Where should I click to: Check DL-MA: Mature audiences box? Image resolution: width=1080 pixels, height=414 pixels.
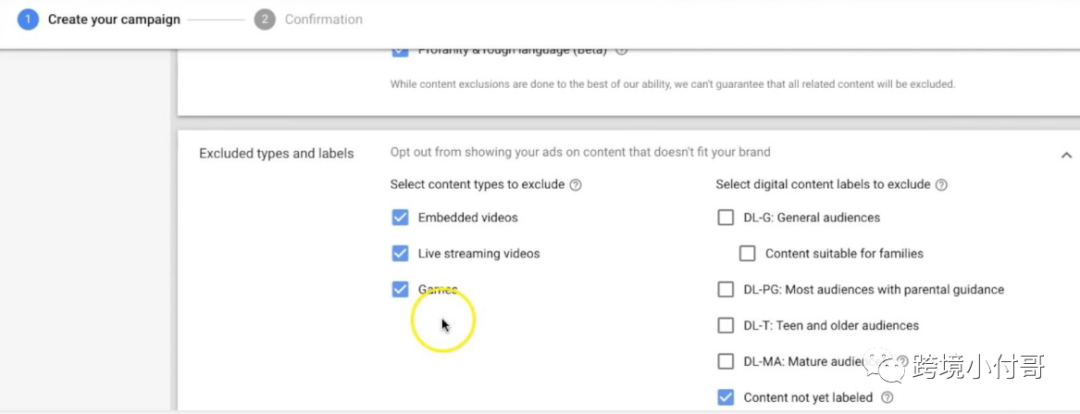[725, 361]
